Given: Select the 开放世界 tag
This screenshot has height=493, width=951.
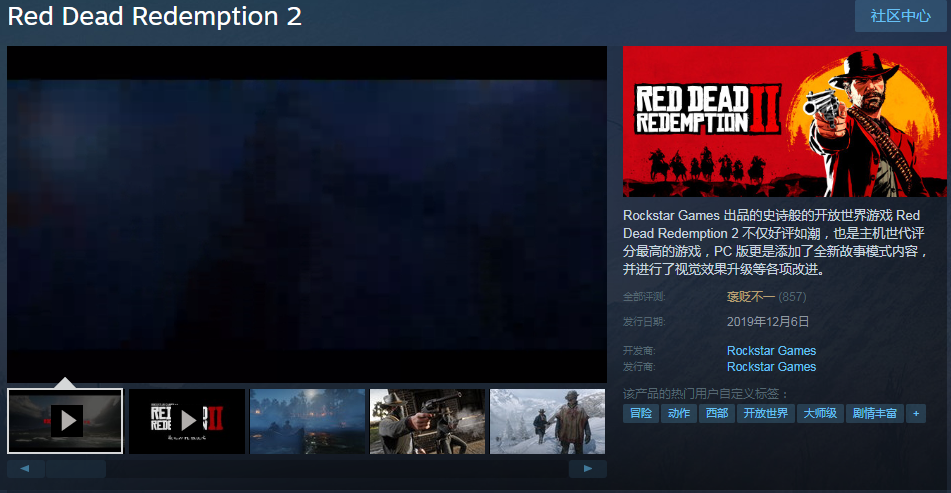Looking at the screenshot, I should coord(765,413).
